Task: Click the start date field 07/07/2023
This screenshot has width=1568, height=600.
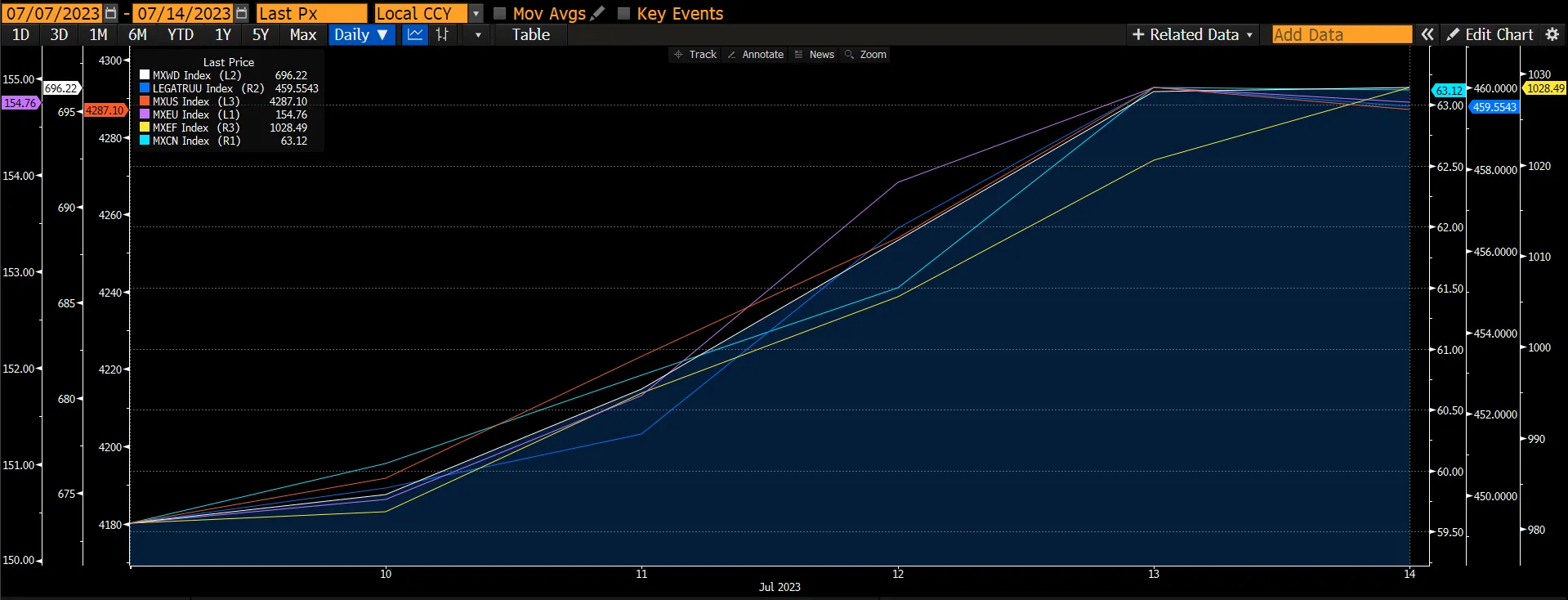Action: click(x=54, y=13)
